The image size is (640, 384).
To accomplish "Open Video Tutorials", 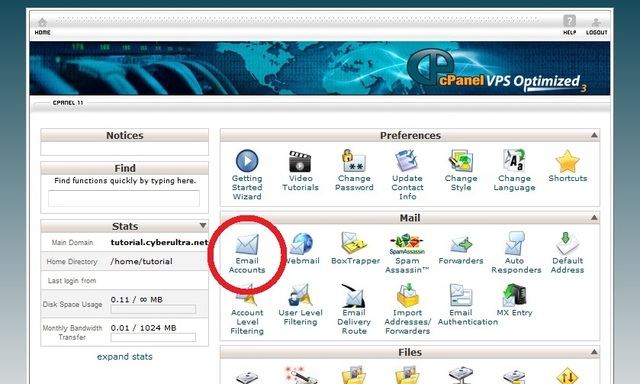I will tap(300, 171).
